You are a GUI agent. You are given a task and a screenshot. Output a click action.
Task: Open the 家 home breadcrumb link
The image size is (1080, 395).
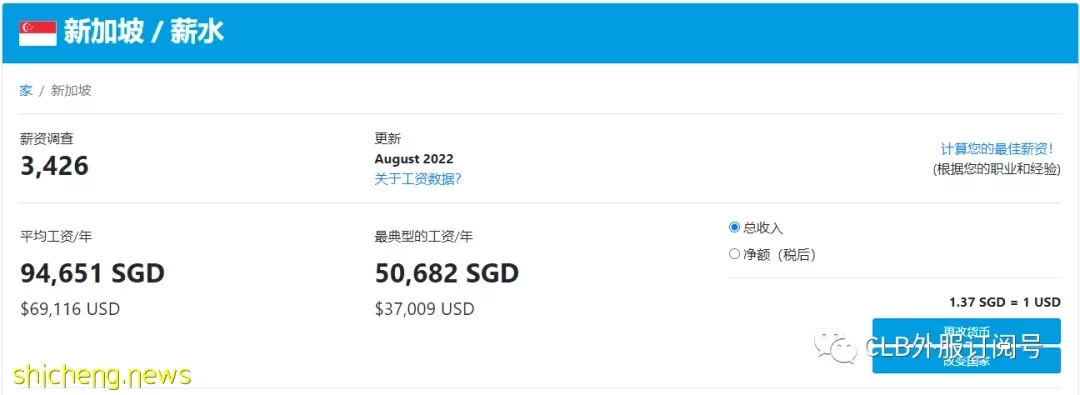(26, 90)
